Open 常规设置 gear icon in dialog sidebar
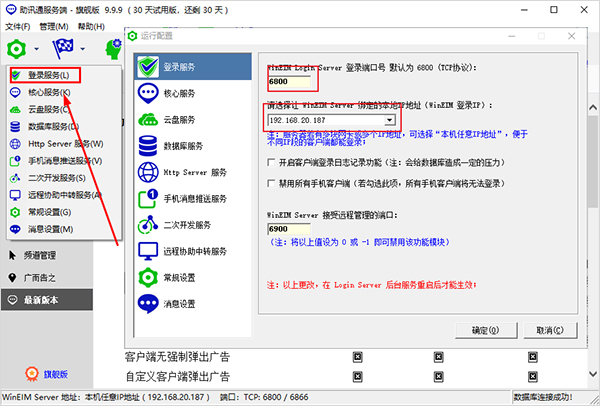The height and width of the screenshot is (406, 600). (x=148, y=277)
